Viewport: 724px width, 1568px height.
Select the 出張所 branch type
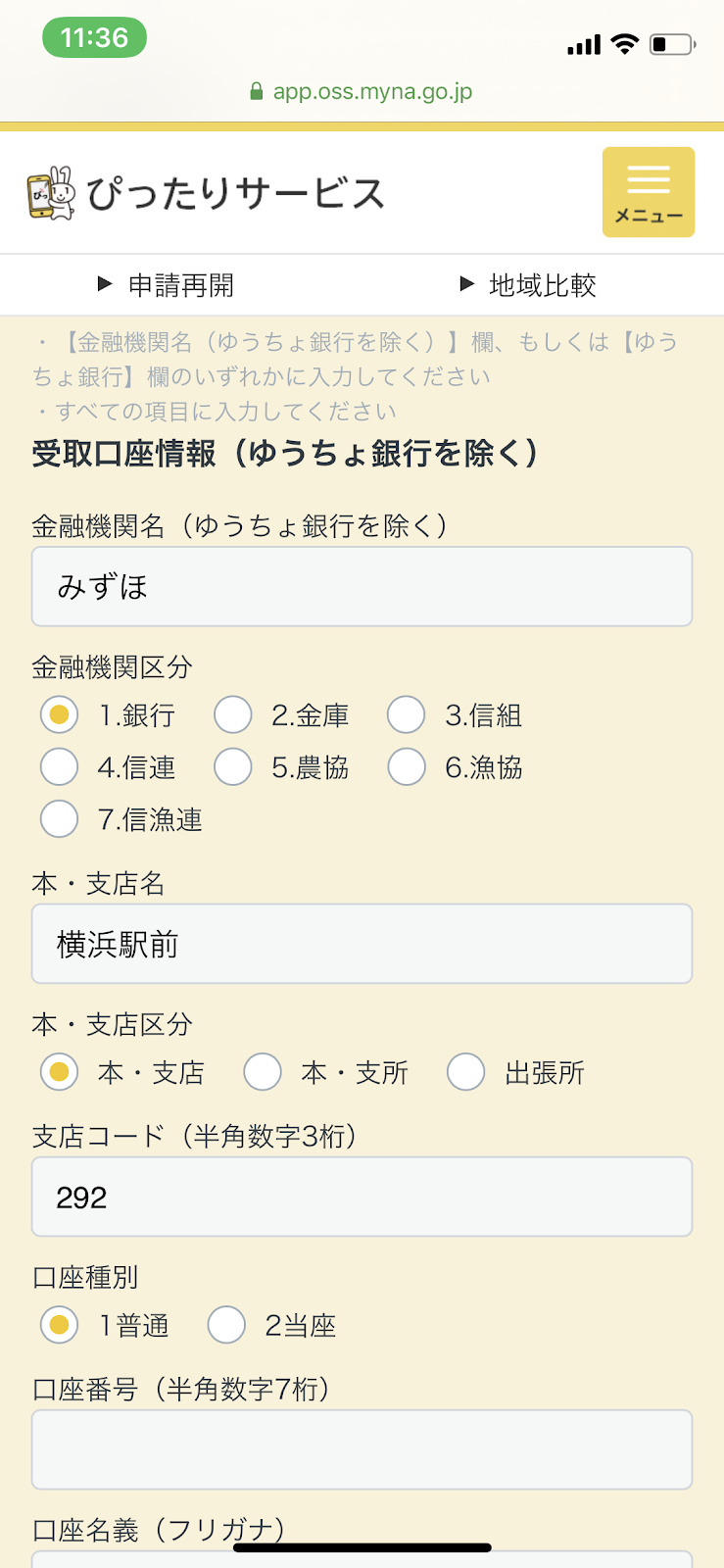coord(466,1073)
